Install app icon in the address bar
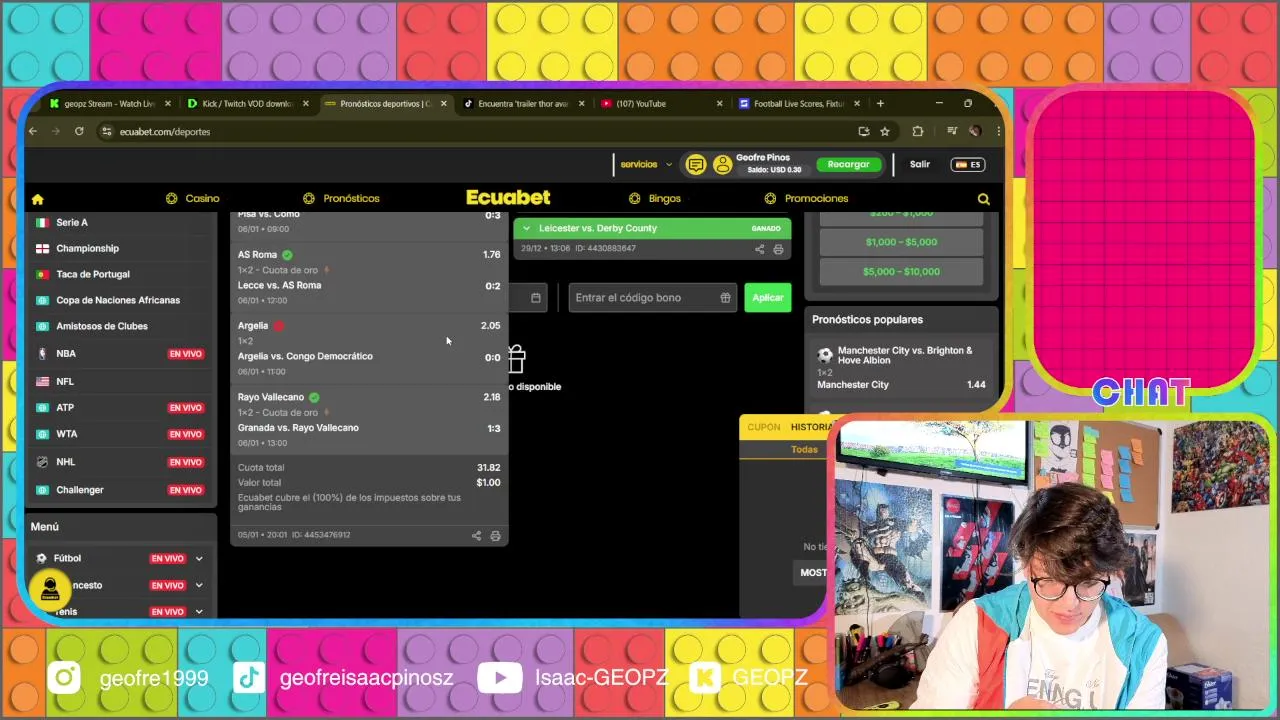The height and width of the screenshot is (720, 1280). [x=864, y=131]
